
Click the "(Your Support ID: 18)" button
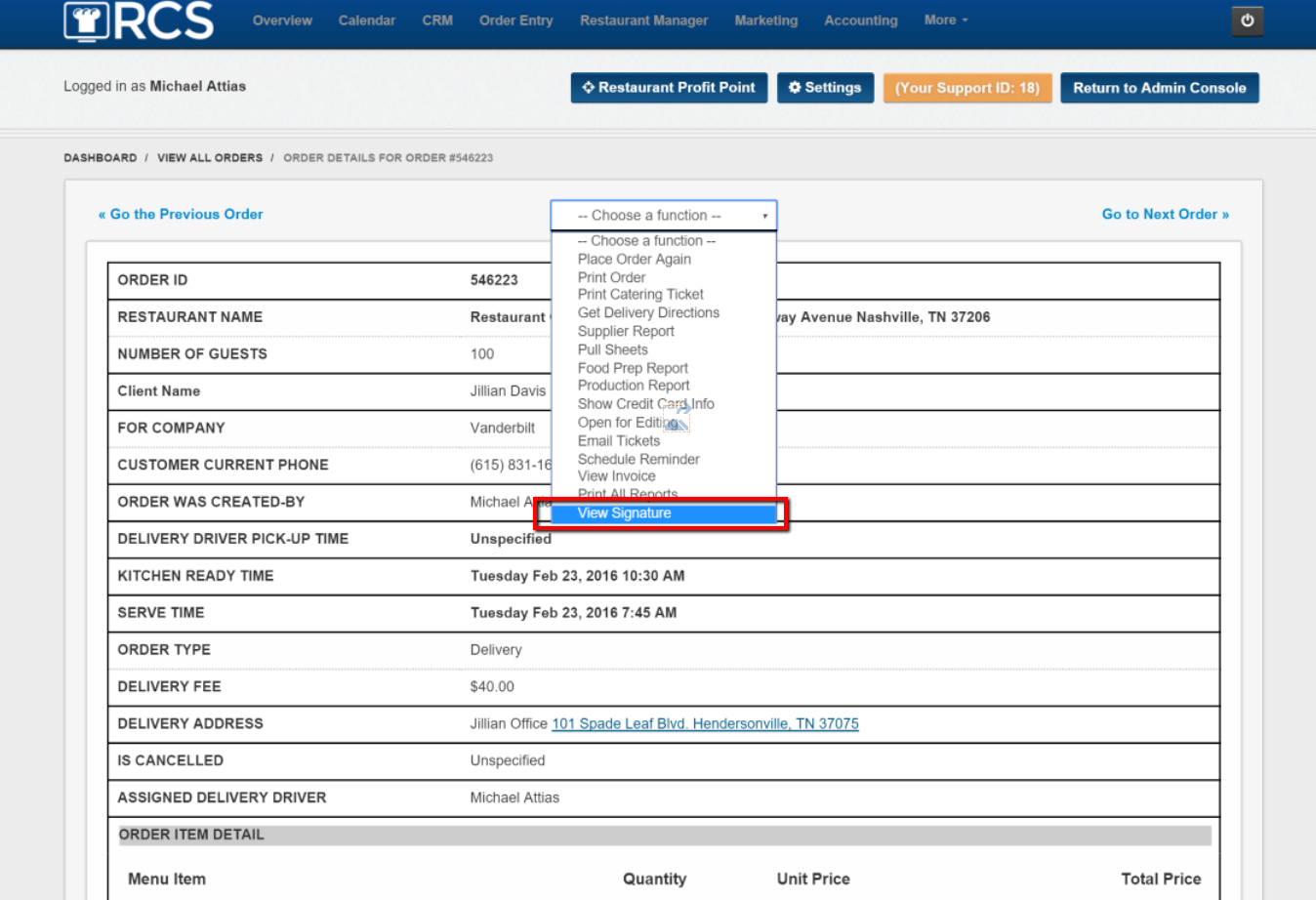pyautogui.click(x=967, y=87)
